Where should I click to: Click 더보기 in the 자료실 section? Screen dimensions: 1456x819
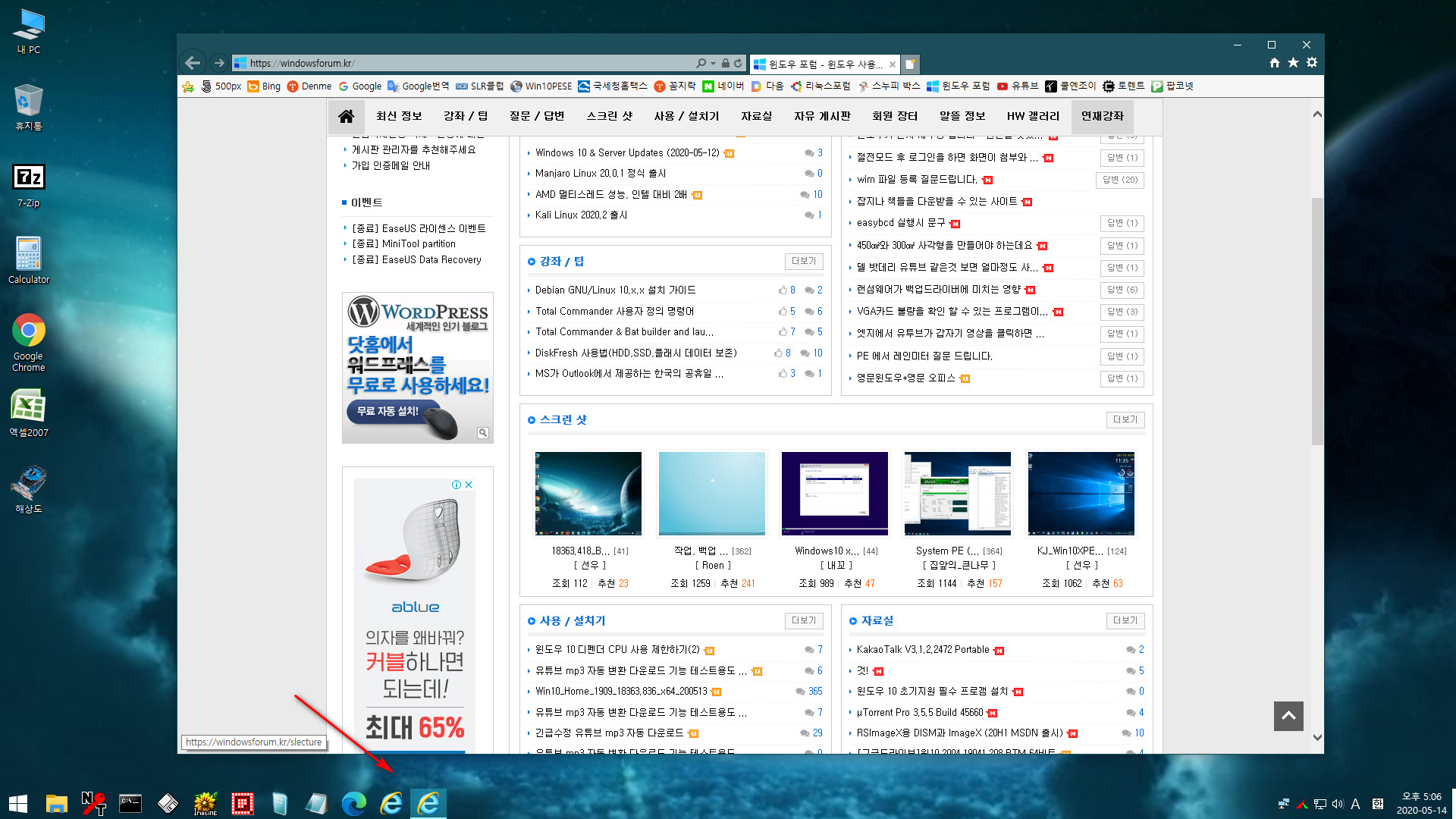pyautogui.click(x=1125, y=621)
